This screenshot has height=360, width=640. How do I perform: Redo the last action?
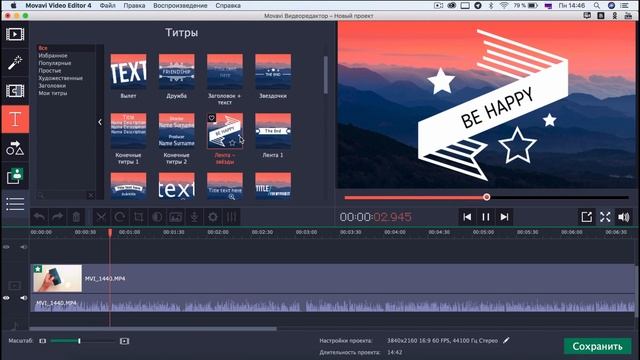(58, 217)
